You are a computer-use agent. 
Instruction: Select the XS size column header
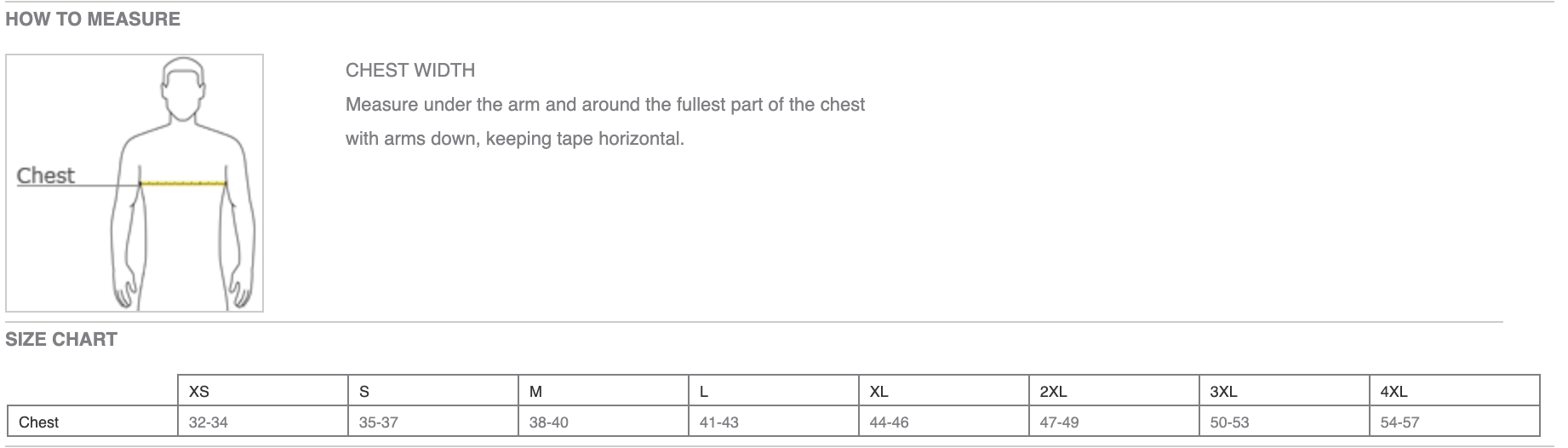(199, 392)
